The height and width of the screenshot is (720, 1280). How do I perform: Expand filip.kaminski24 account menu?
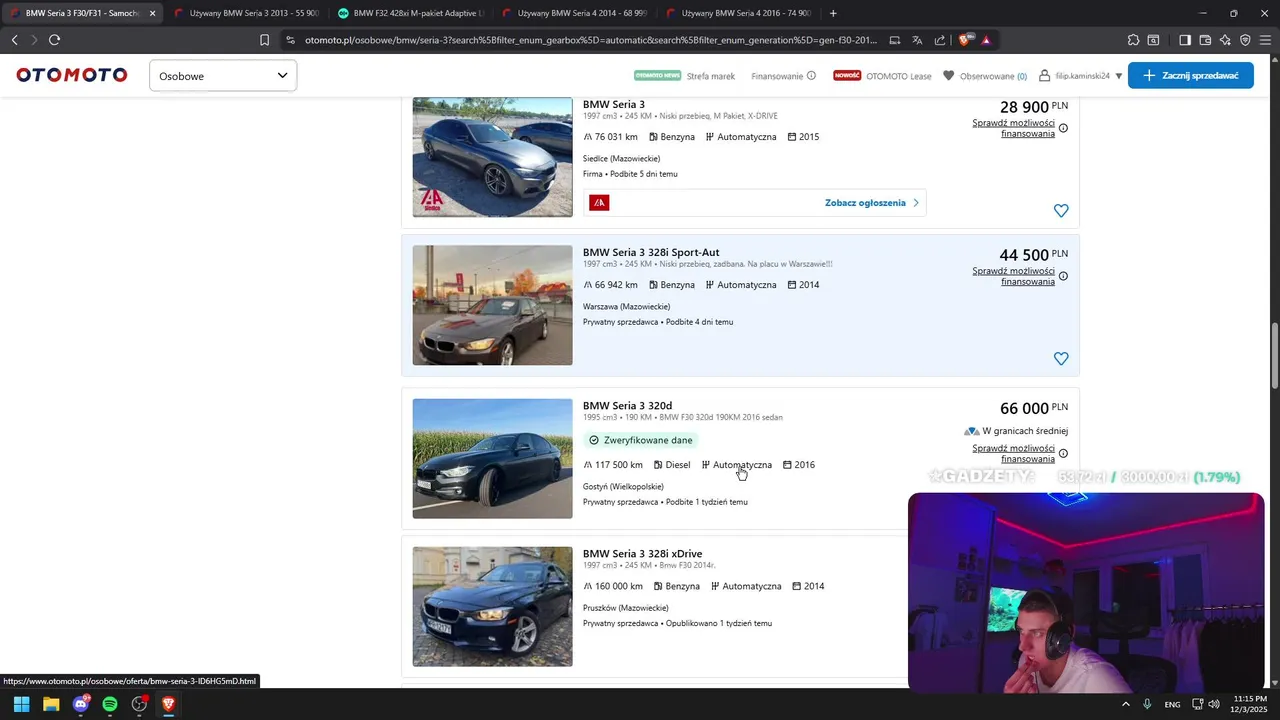click(x=1118, y=76)
